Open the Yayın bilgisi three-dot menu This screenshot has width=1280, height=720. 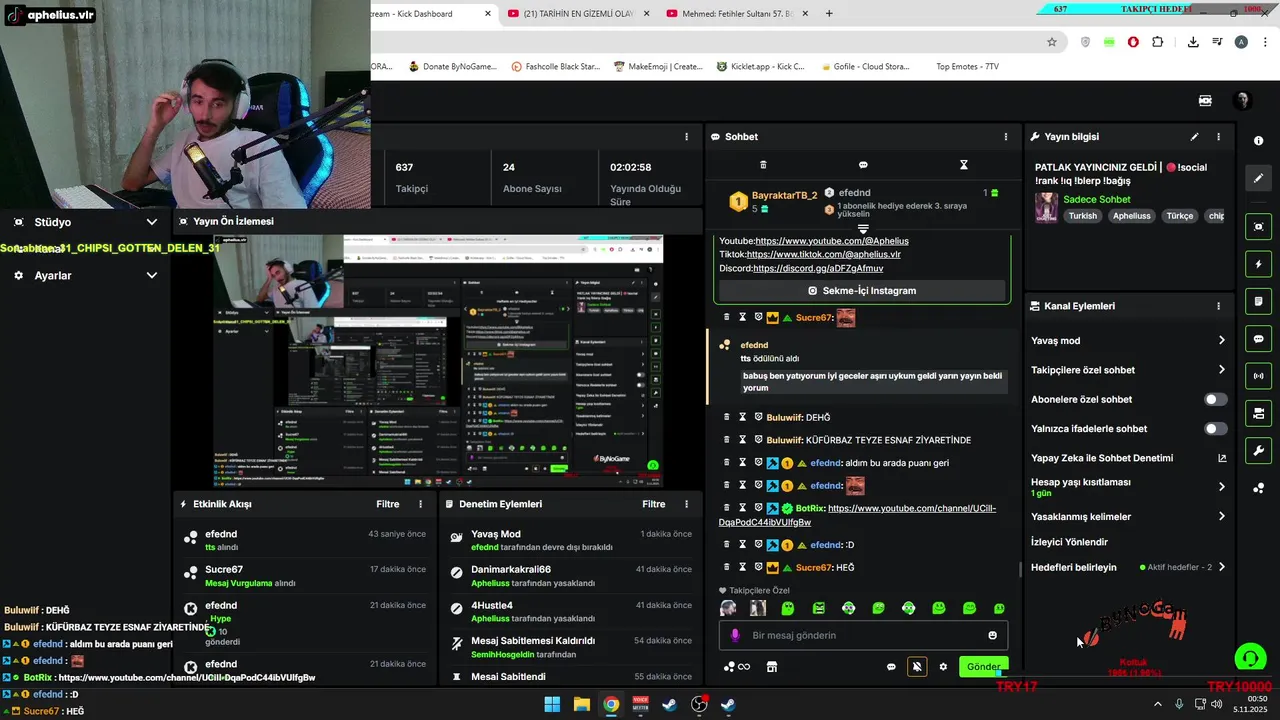(1218, 137)
